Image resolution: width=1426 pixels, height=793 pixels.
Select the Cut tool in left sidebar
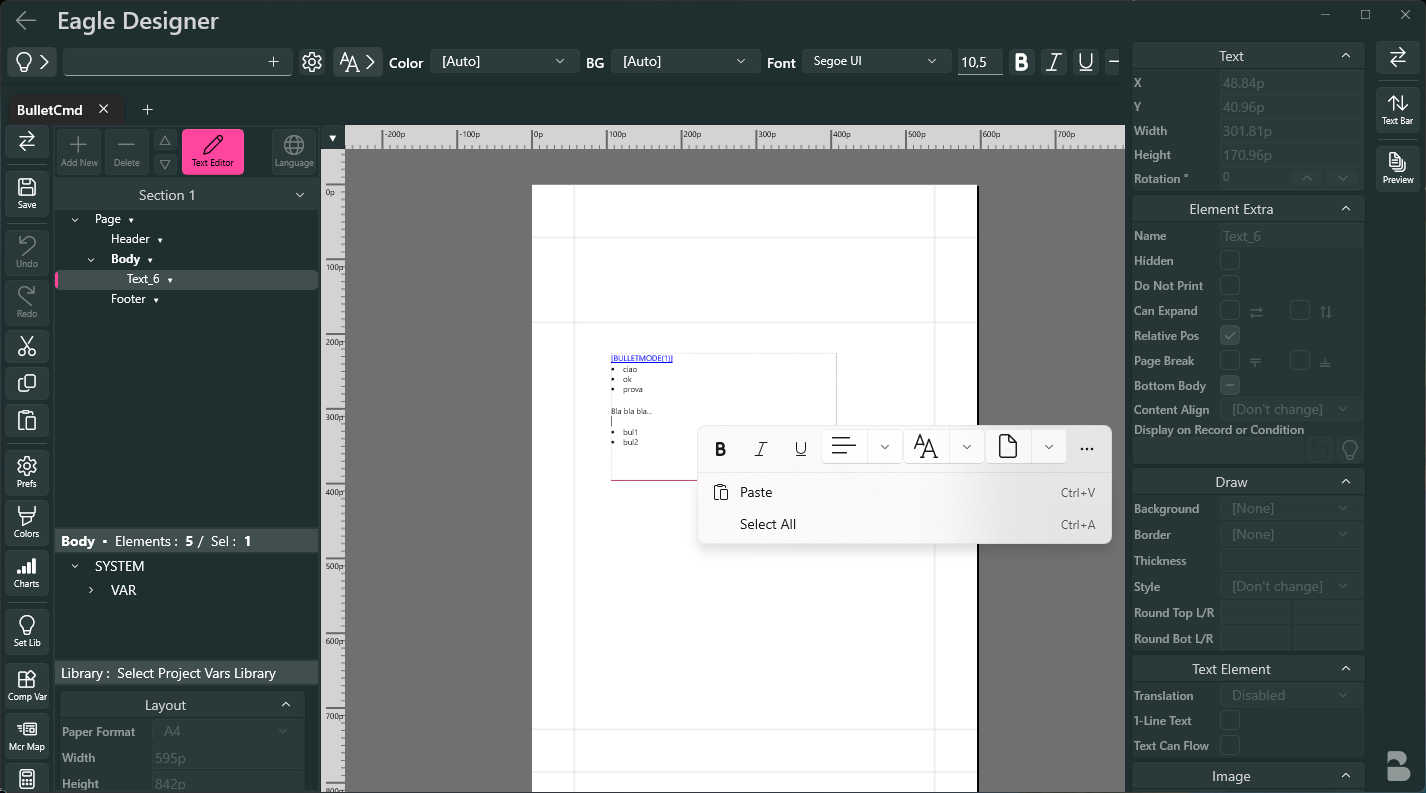[26, 346]
